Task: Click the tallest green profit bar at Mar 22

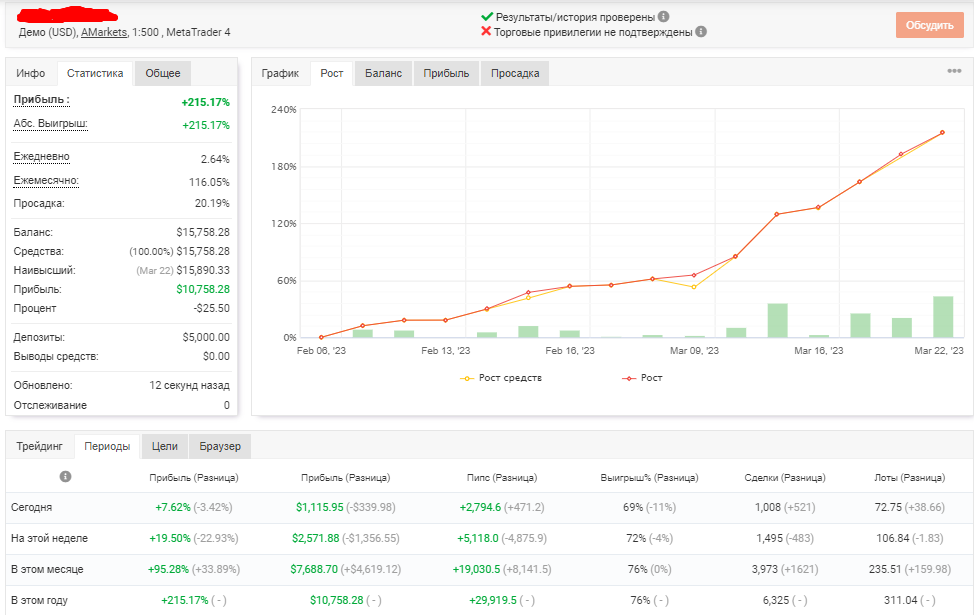Action: click(943, 317)
